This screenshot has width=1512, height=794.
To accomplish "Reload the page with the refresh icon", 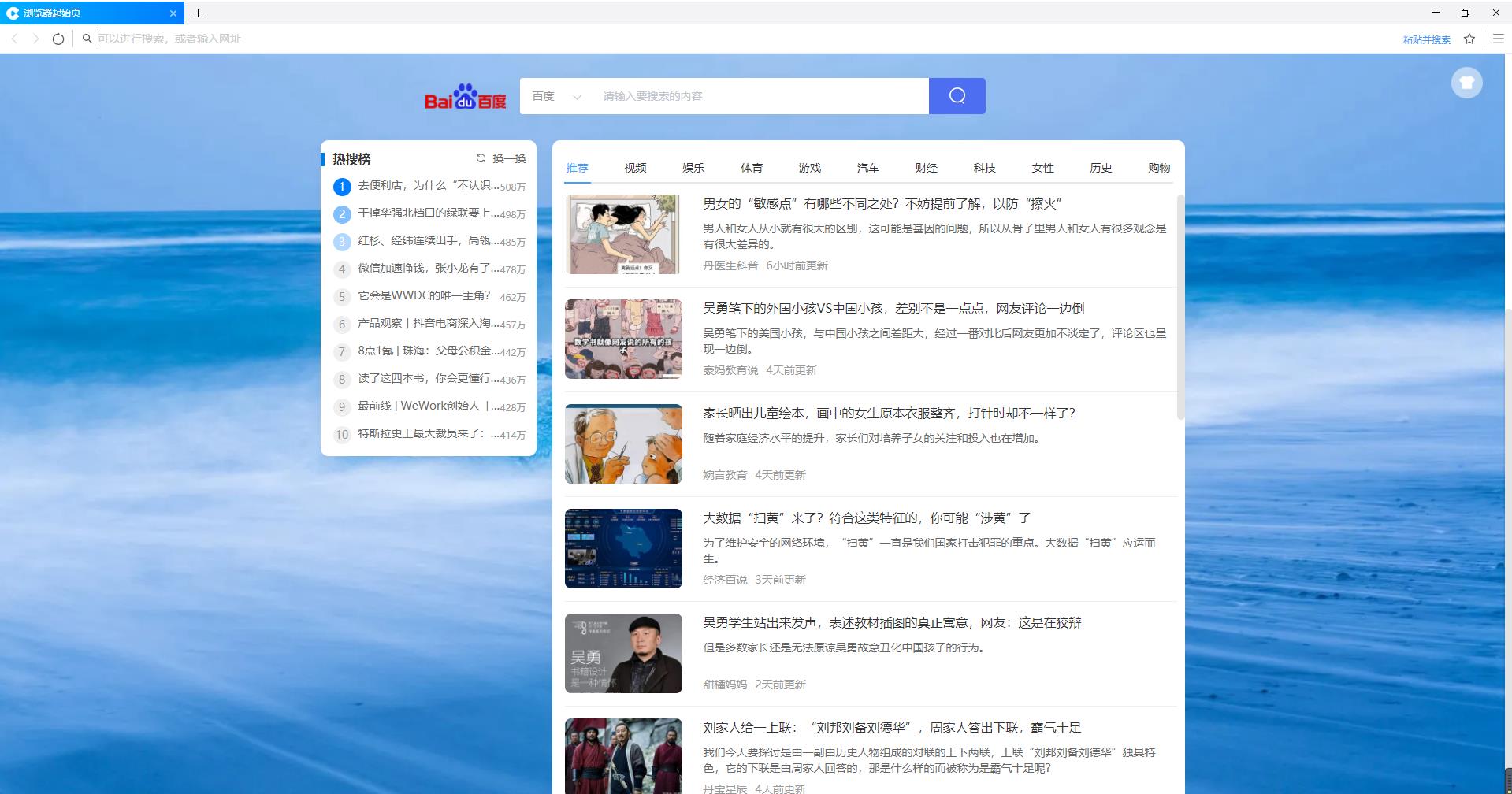I will tap(58, 38).
